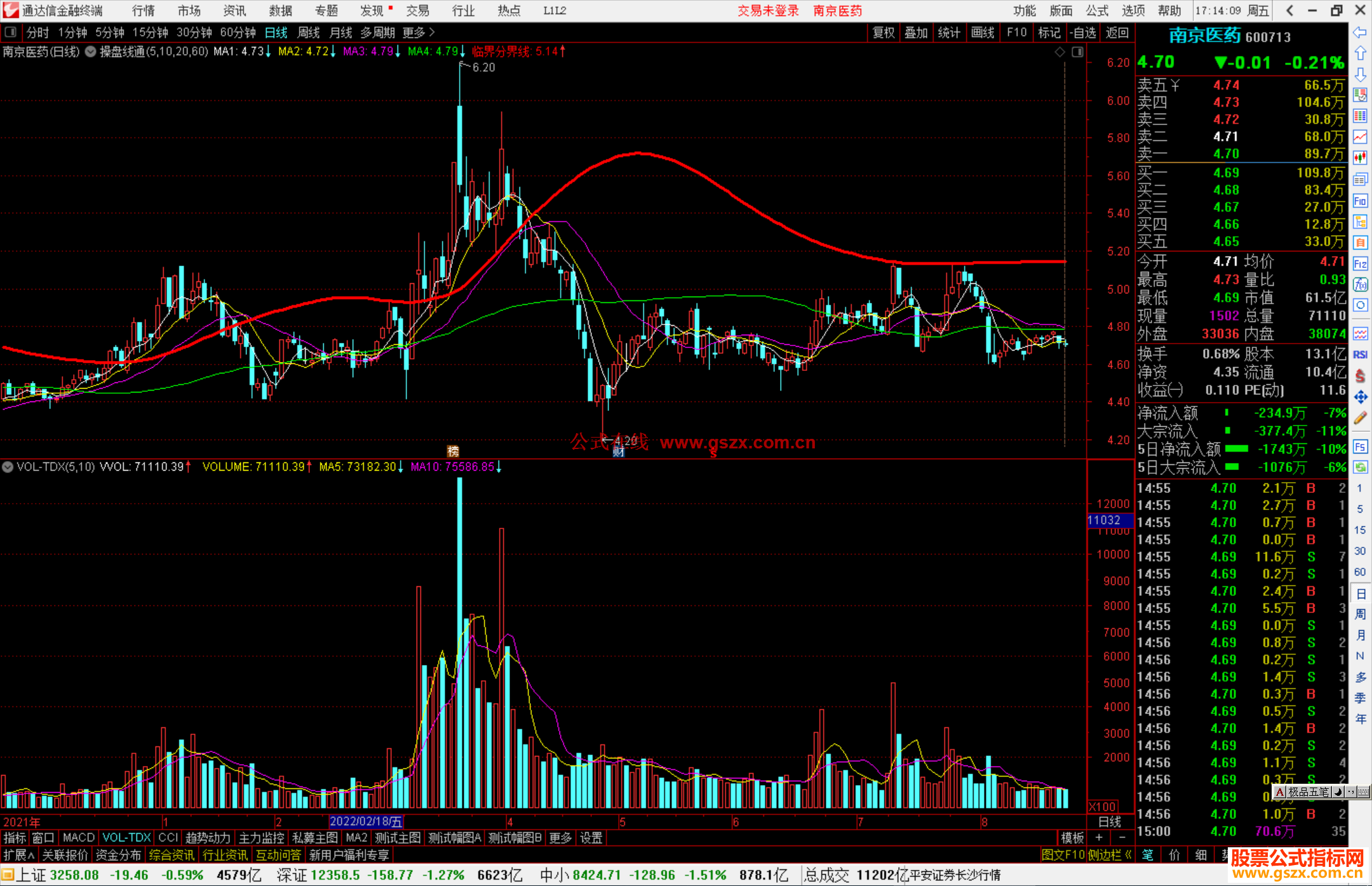Open the F10 company info sidebar icon
The width and height of the screenshot is (1372, 886).
pyautogui.click(x=1360, y=201)
